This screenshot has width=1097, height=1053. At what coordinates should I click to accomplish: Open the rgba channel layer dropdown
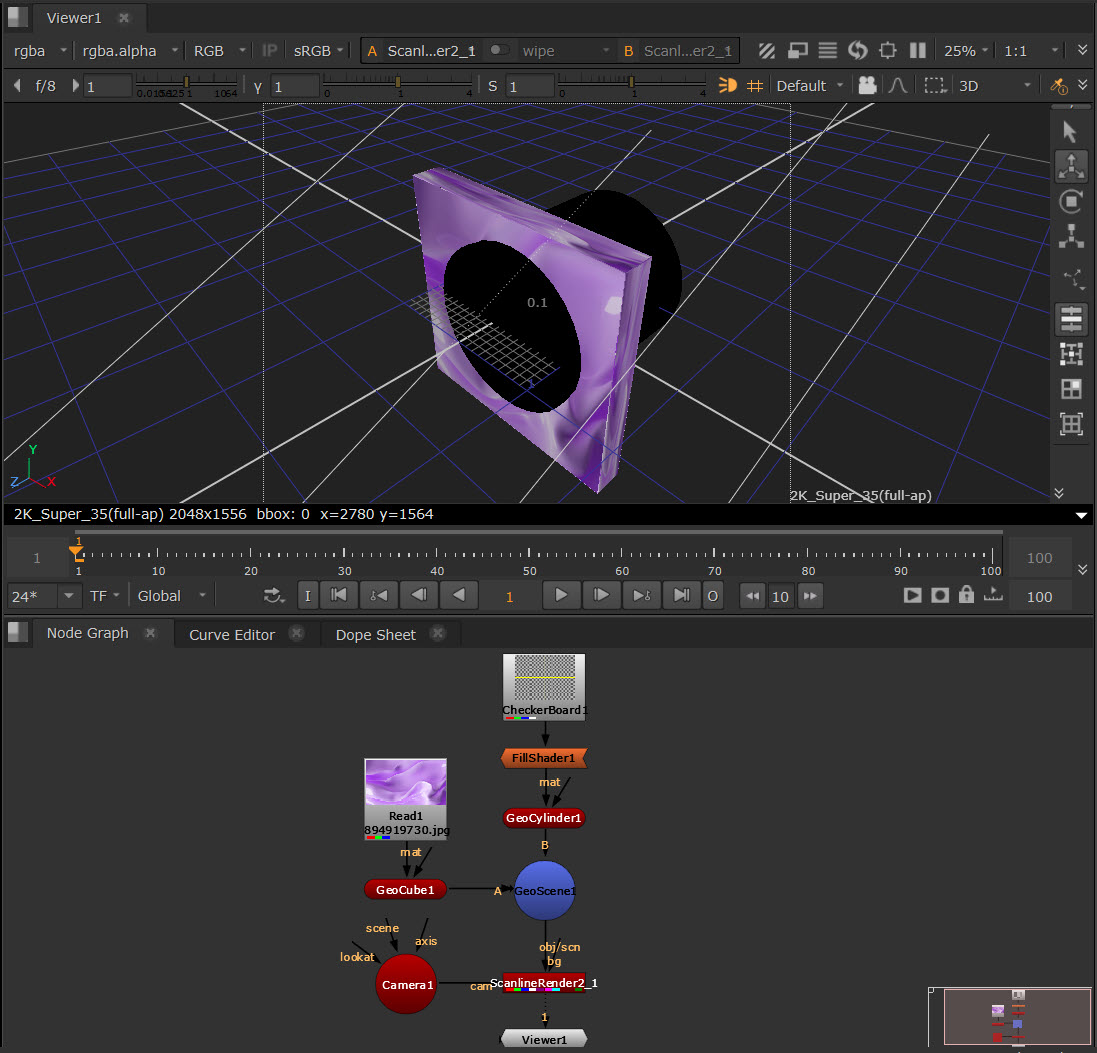click(40, 50)
